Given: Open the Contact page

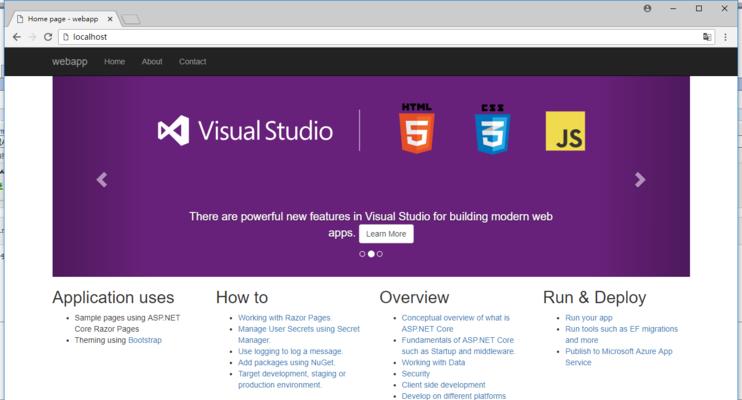Looking at the screenshot, I should click(193, 62).
